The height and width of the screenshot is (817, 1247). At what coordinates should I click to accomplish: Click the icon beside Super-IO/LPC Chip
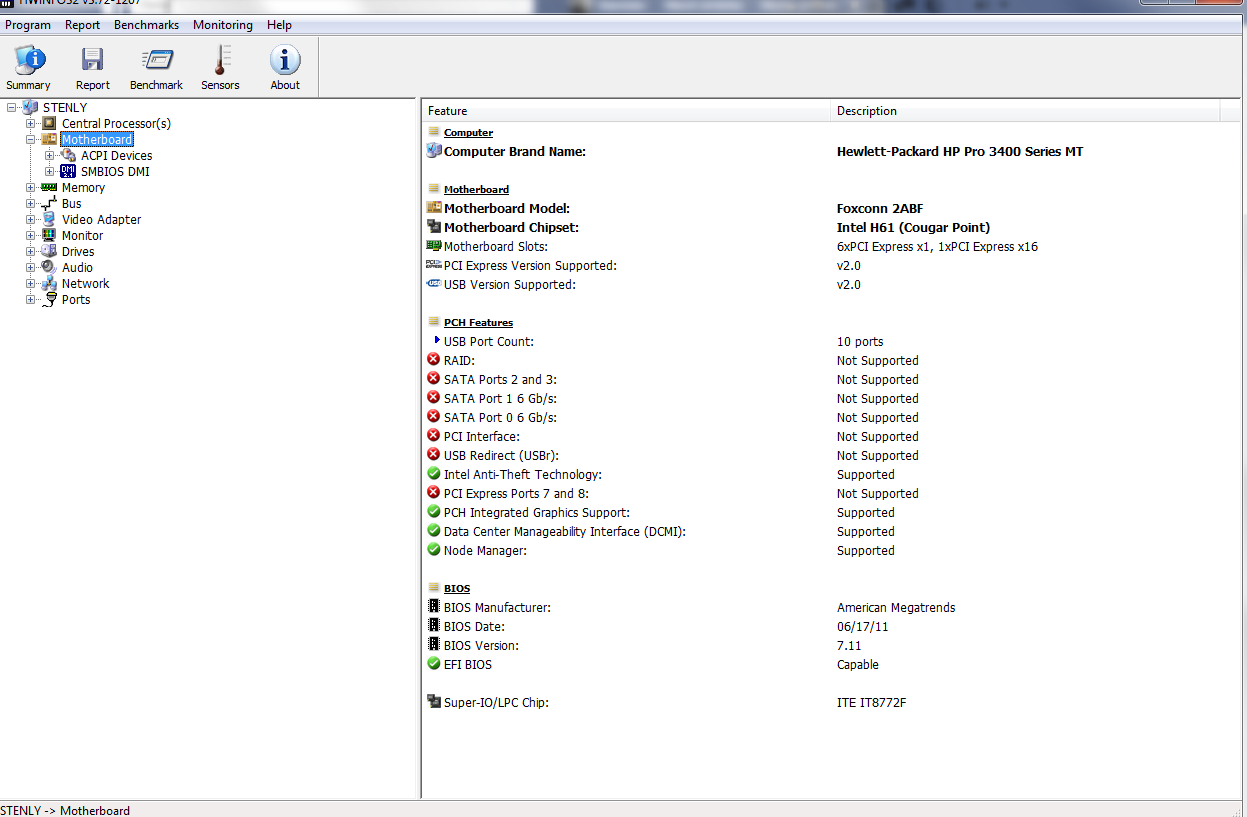(x=433, y=702)
